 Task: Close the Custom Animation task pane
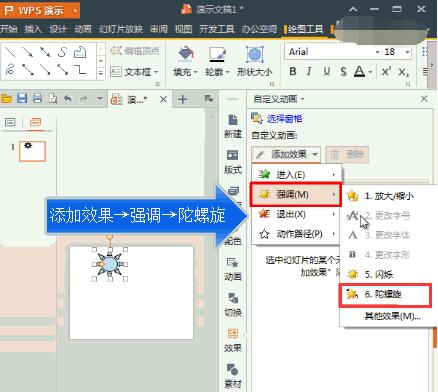coord(424,99)
